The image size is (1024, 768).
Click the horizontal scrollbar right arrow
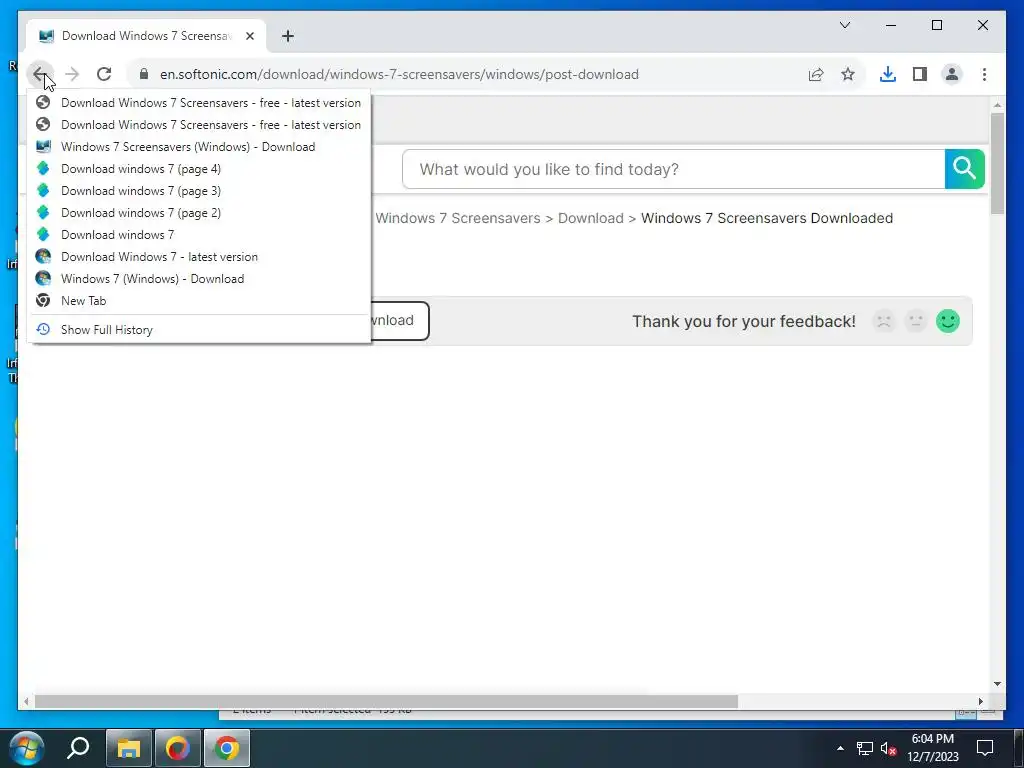(x=980, y=701)
